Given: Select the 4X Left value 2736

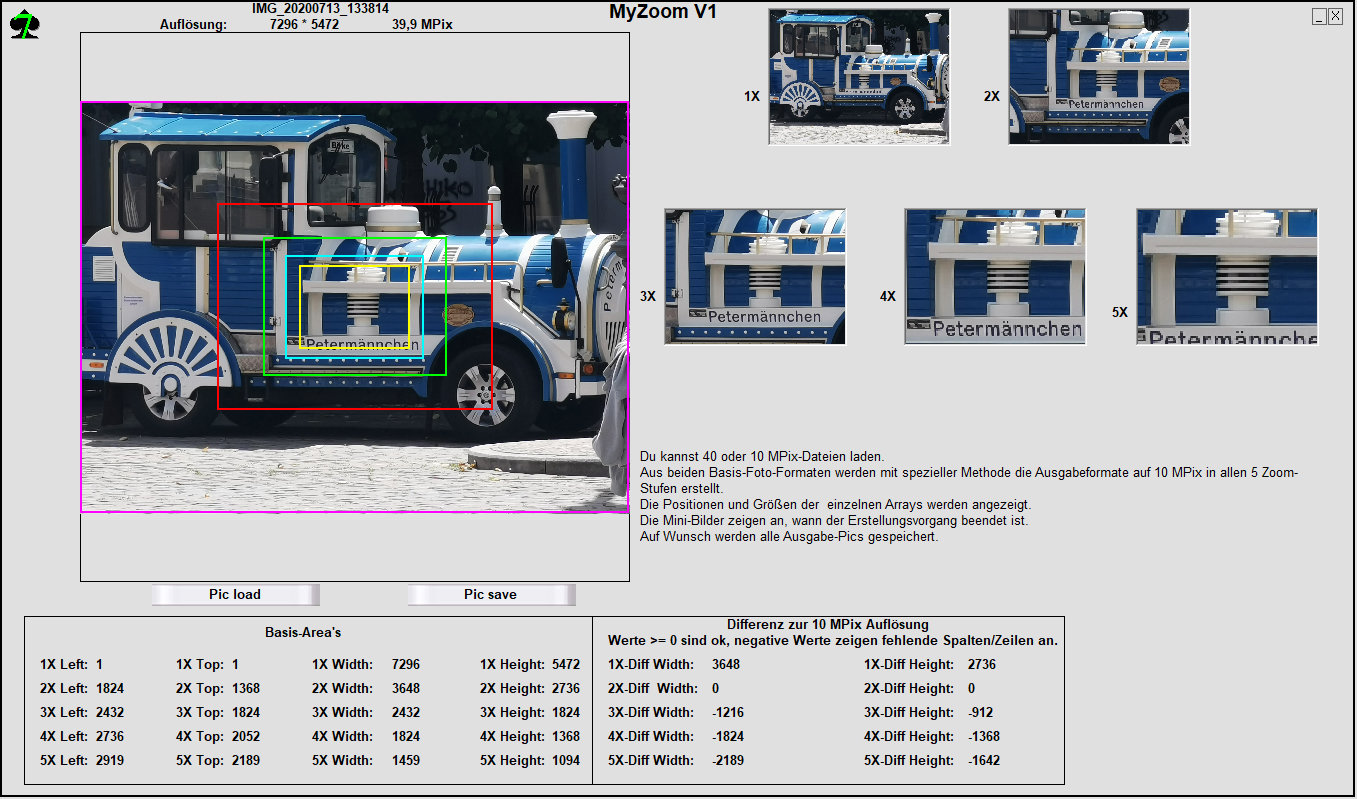Looking at the screenshot, I should (x=110, y=737).
